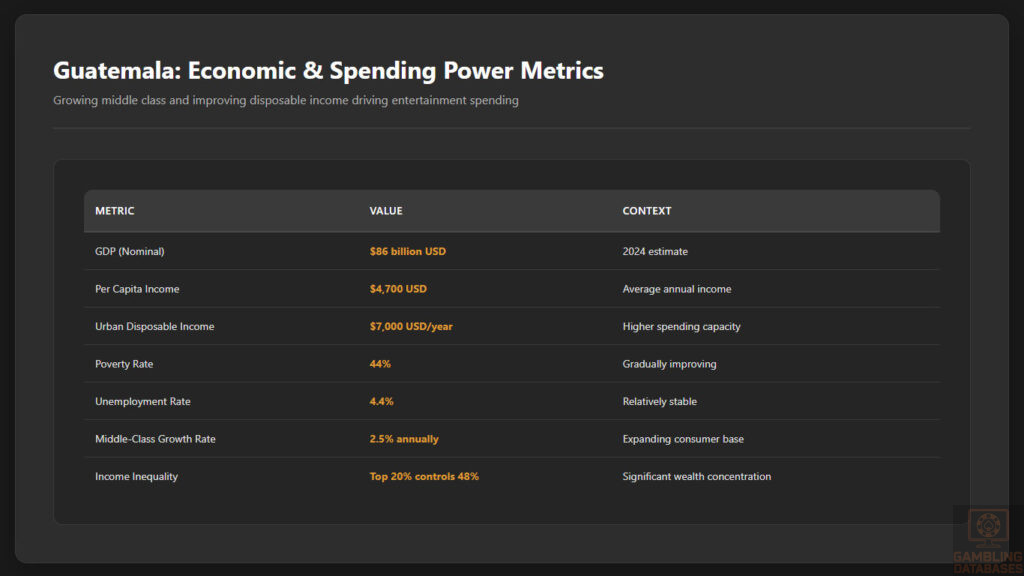Click the 2.5% annually growth value

(402, 439)
